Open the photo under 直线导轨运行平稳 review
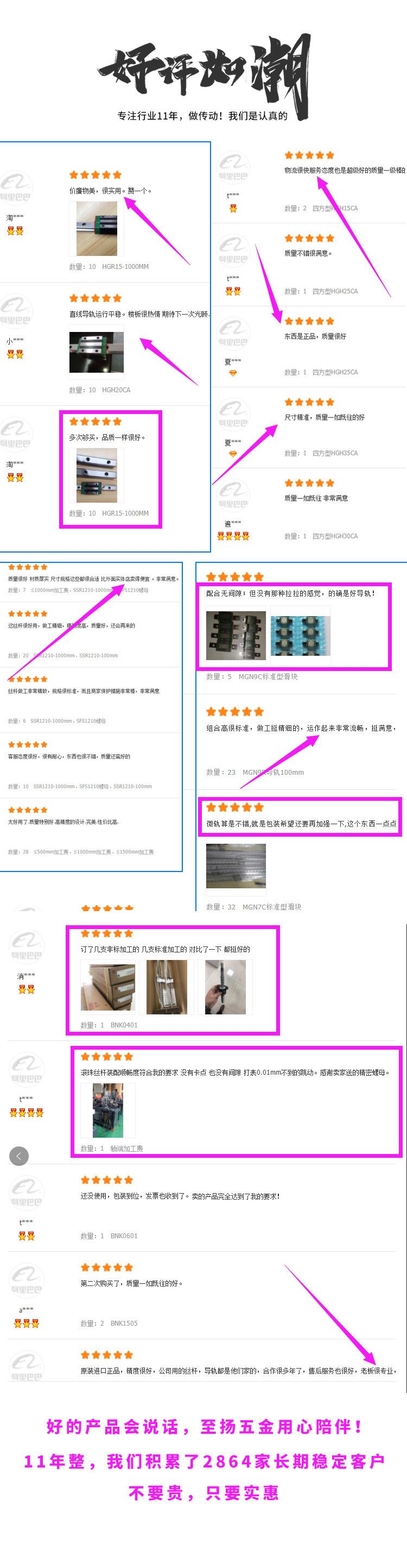 96,352
